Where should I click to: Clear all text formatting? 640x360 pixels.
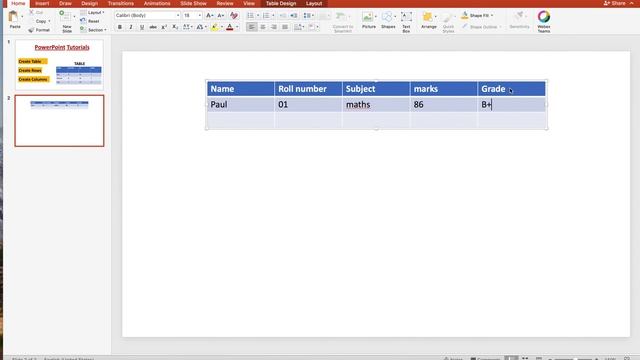tap(234, 16)
